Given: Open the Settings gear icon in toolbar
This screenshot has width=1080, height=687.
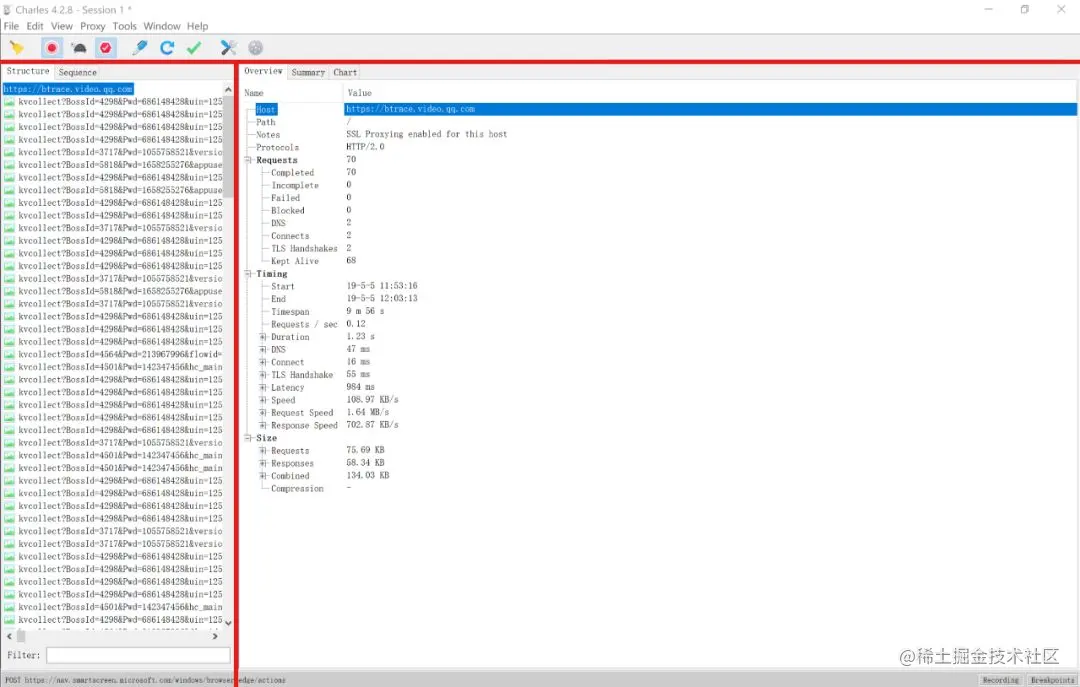Looking at the screenshot, I should (256, 48).
